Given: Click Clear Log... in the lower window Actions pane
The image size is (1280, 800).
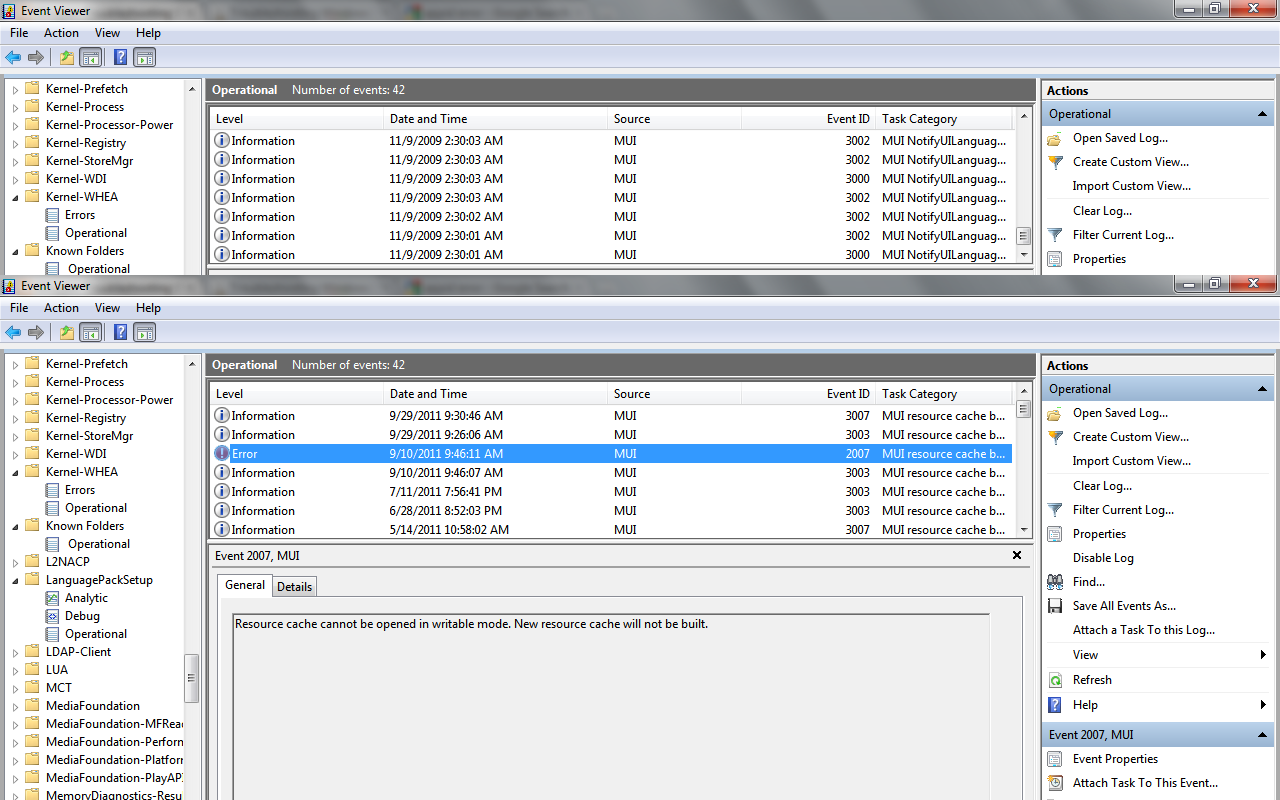Looking at the screenshot, I should (1102, 486).
